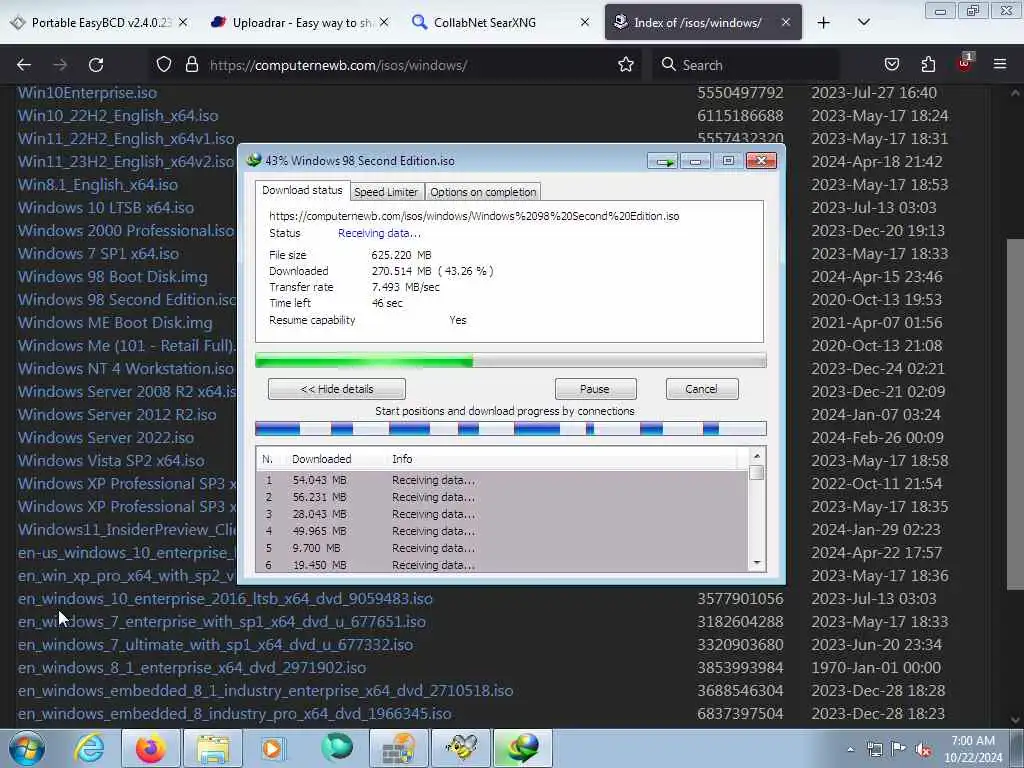Screen dimensions: 1024x768
Task: Click the green download progress bar
Action: 511,360
